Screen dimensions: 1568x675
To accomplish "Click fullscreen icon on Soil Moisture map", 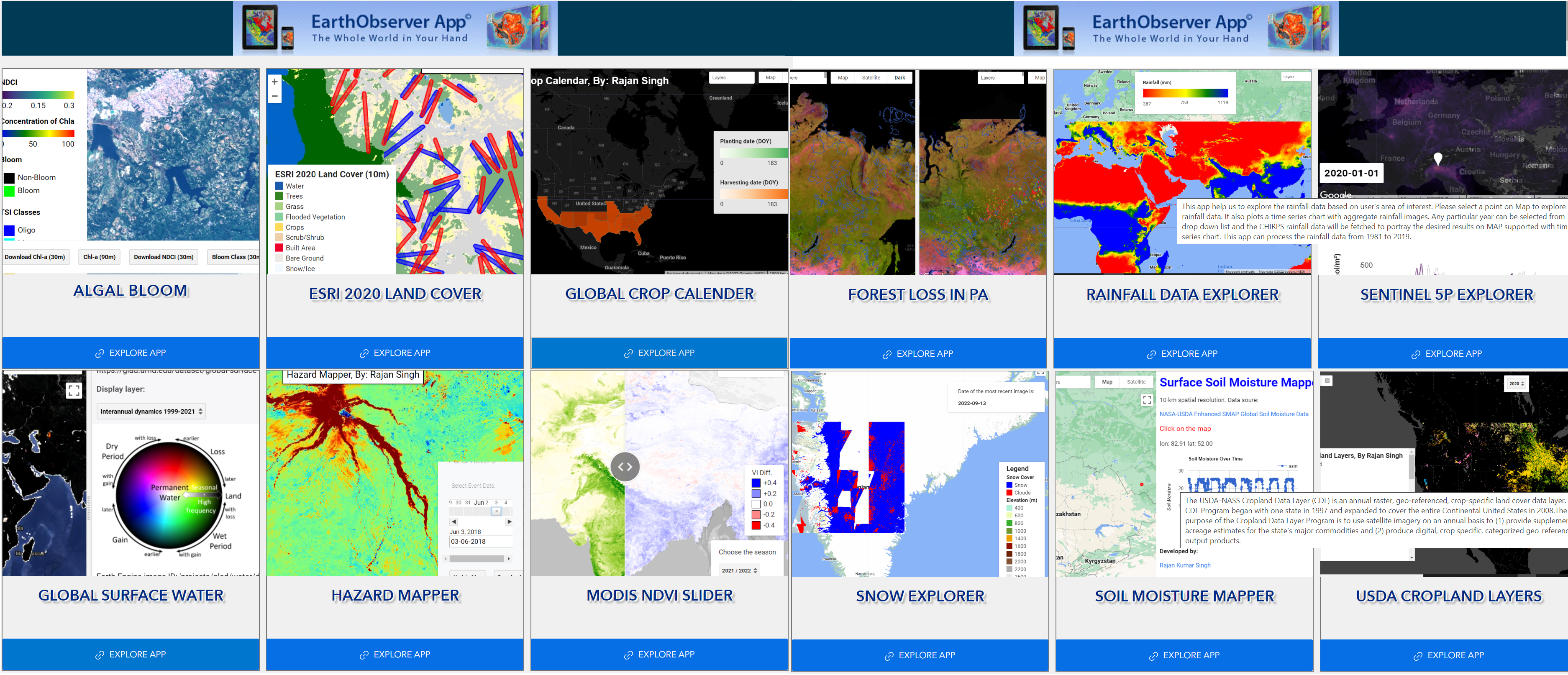I will tap(1147, 400).
